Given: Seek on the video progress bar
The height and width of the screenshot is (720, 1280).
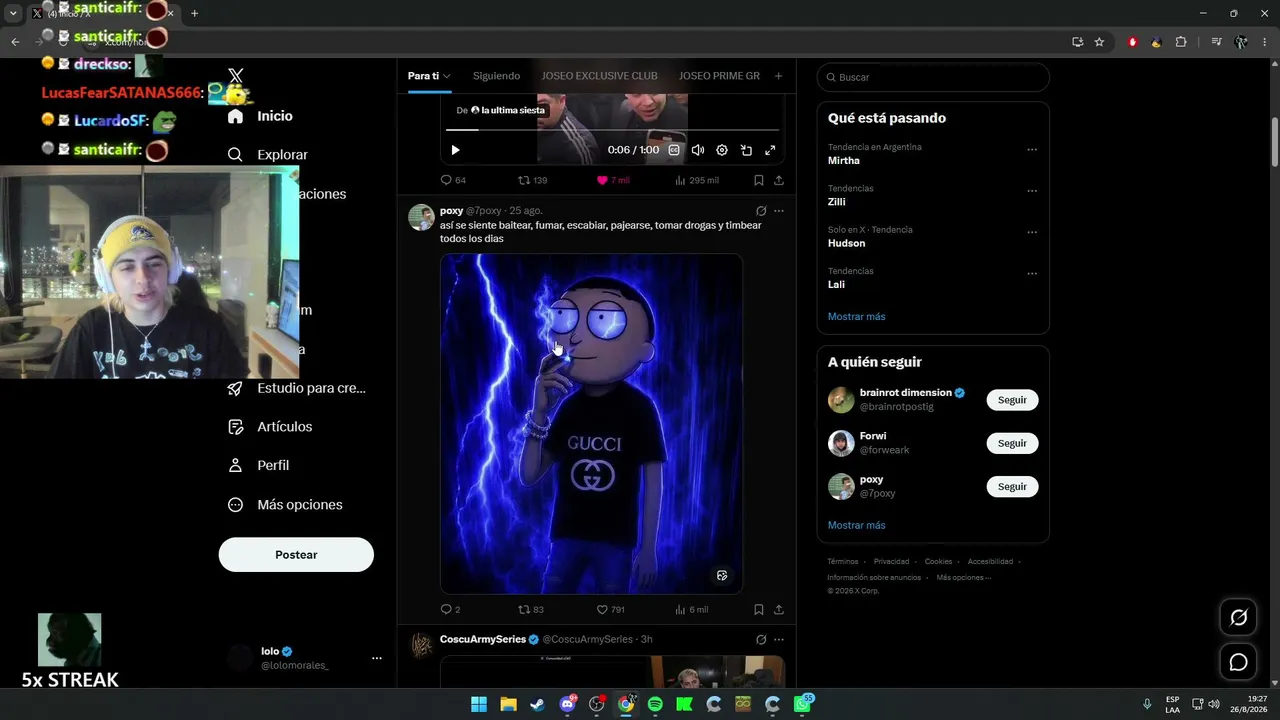Looking at the screenshot, I should point(612,130).
